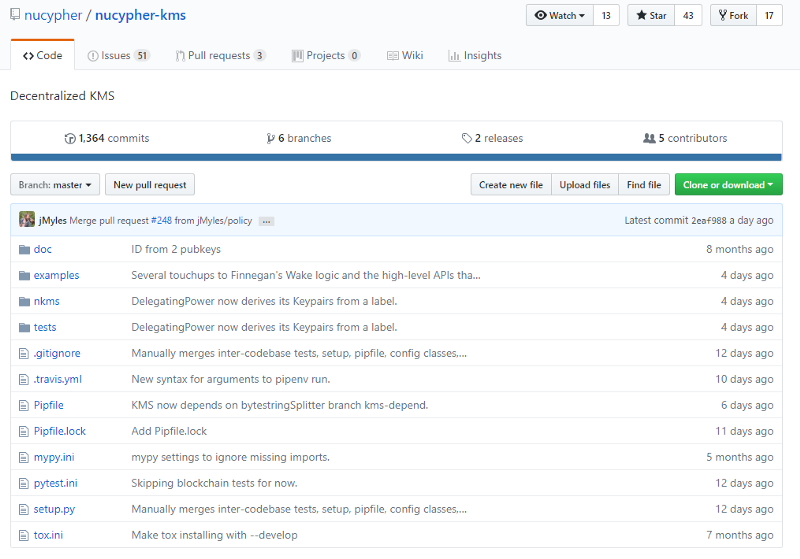Click Create new file button

point(511,185)
